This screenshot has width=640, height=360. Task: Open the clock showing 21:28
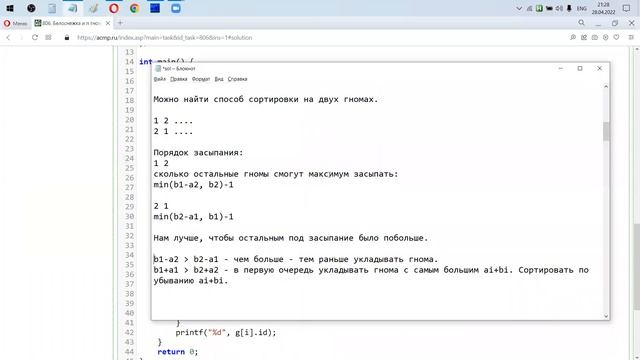pos(603,8)
